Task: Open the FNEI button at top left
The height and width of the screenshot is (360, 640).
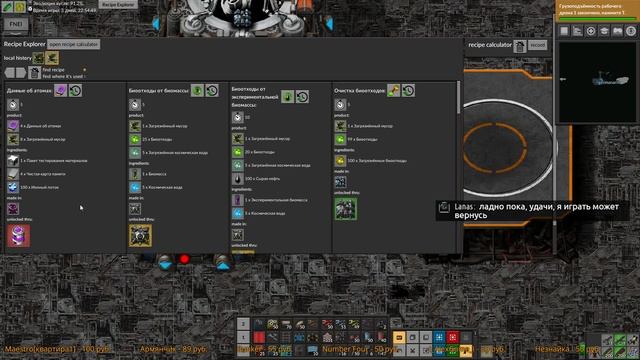Action: 16,24
